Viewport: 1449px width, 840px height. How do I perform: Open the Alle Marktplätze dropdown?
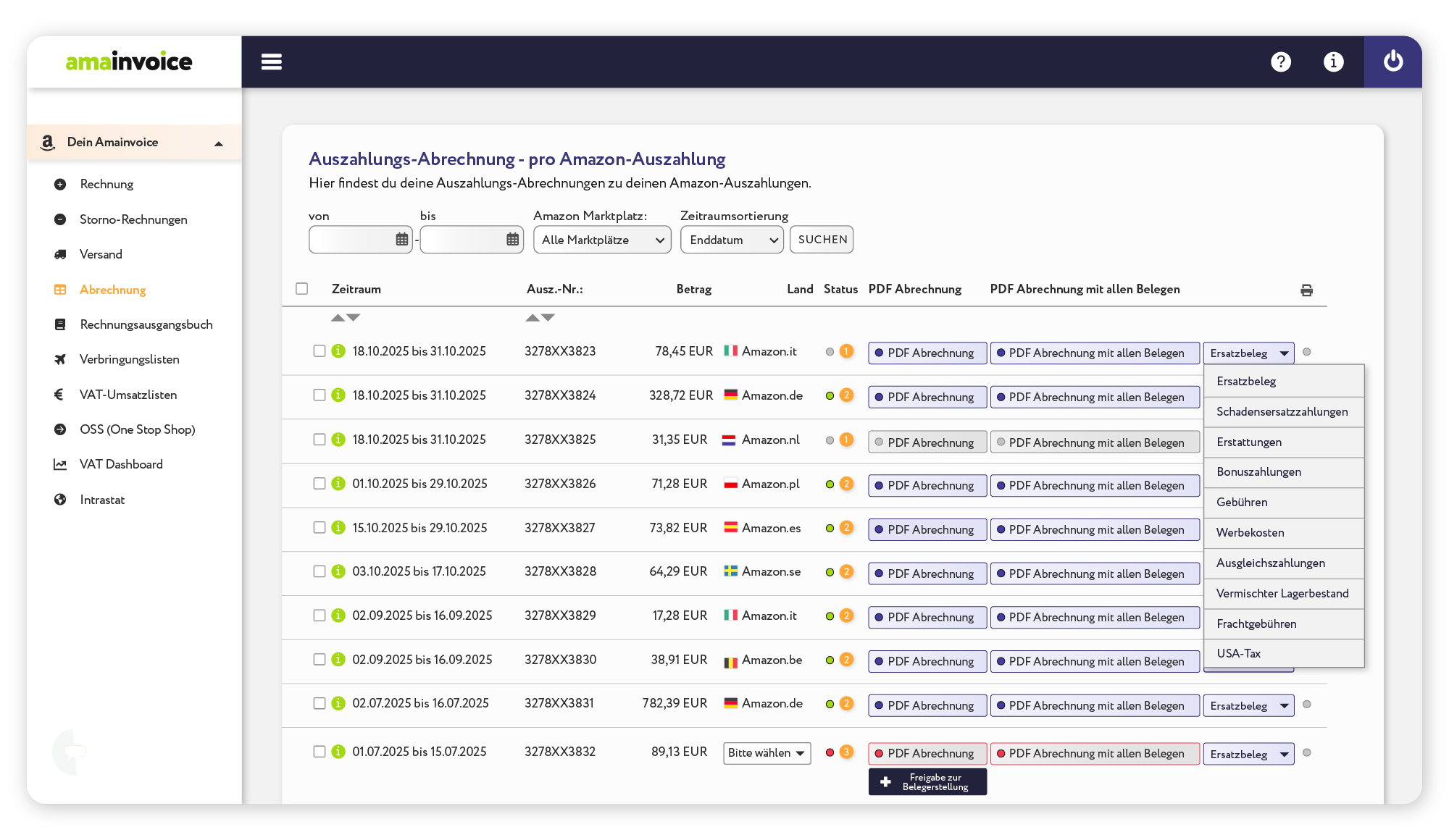[x=602, y=240]
